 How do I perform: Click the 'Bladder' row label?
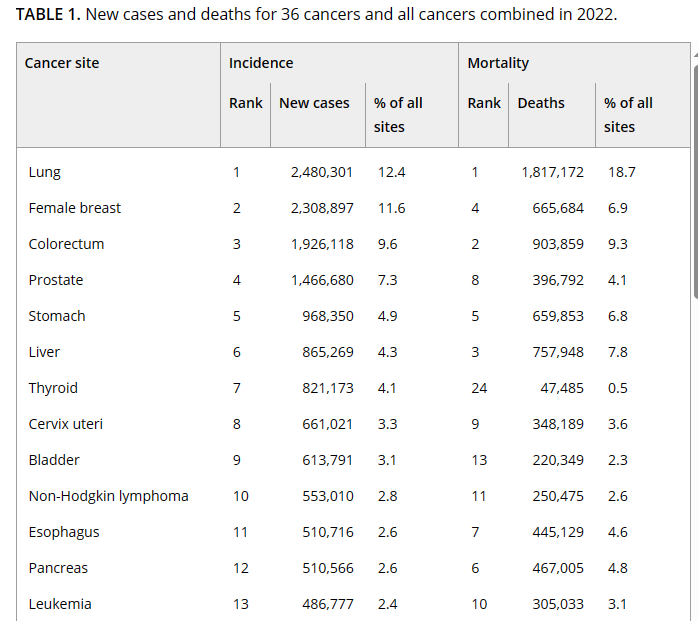point(54,460)
